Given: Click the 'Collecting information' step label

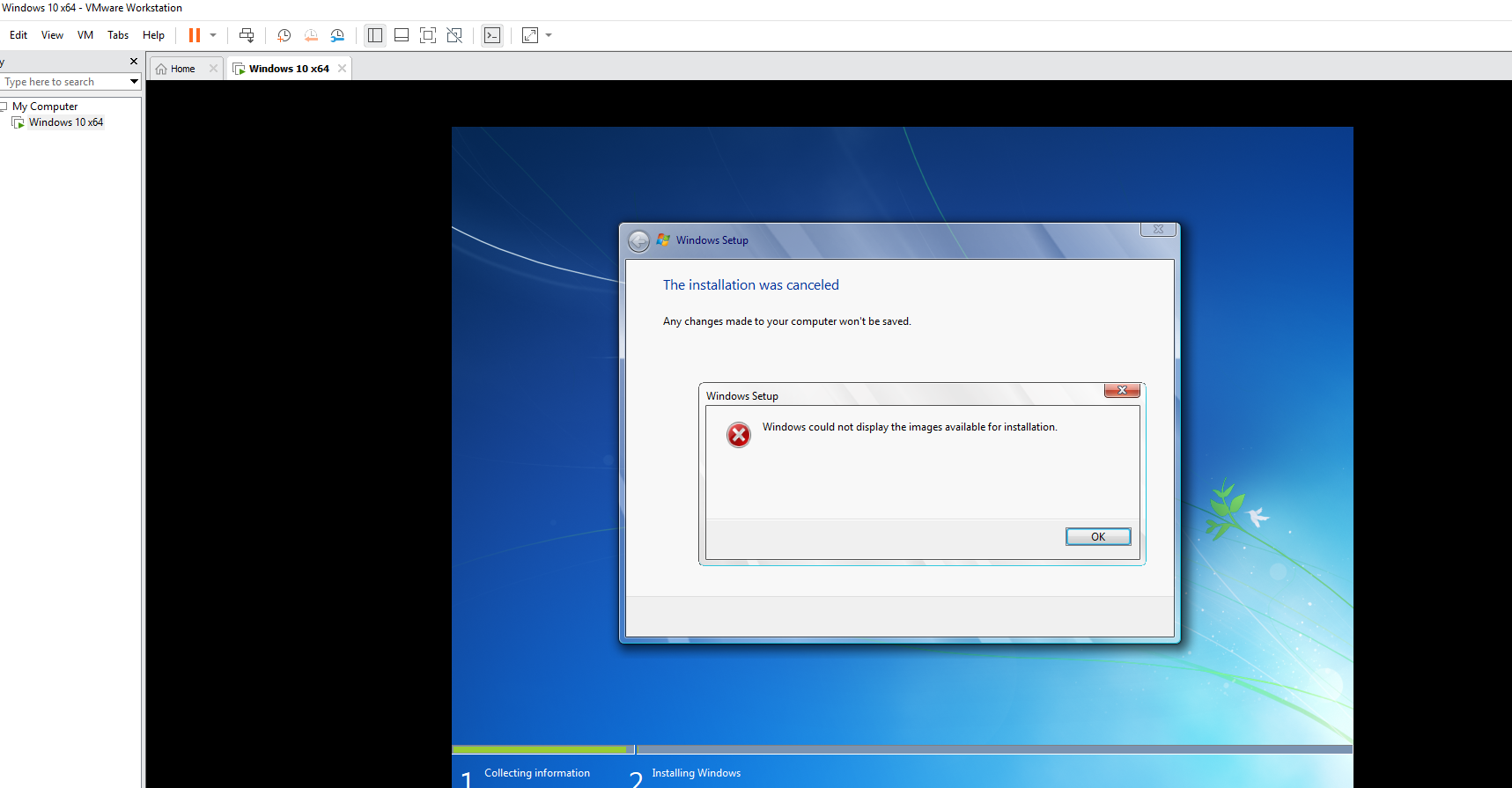Looking at the screenshot, I should [x=537, y=773].
